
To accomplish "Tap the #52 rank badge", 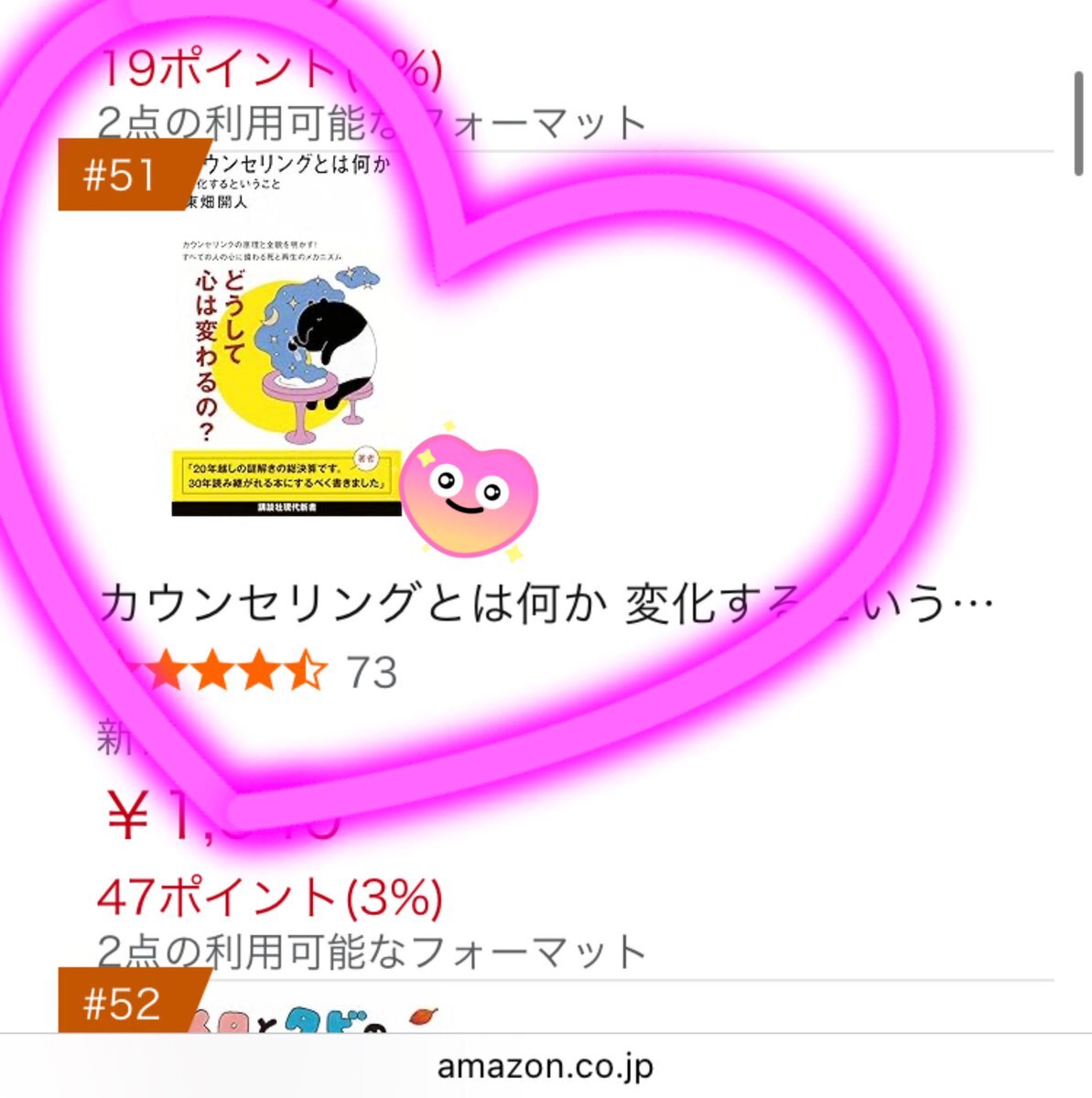I will click(x=132, y=1001).
